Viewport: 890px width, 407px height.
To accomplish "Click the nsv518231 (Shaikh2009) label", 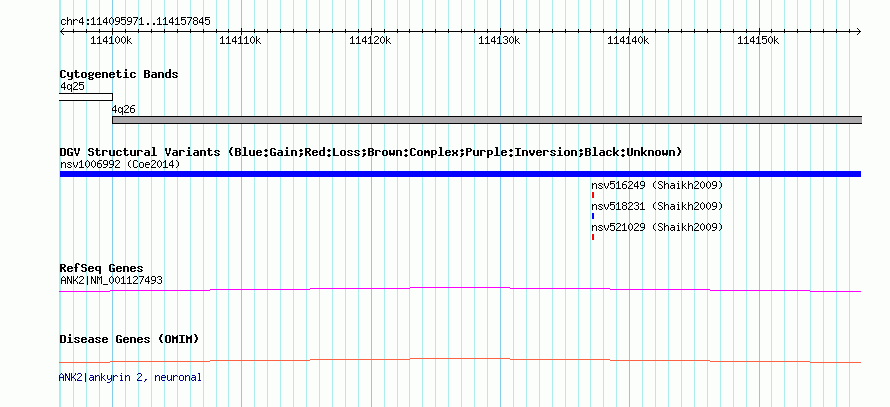I will click(x=657, y=206).
